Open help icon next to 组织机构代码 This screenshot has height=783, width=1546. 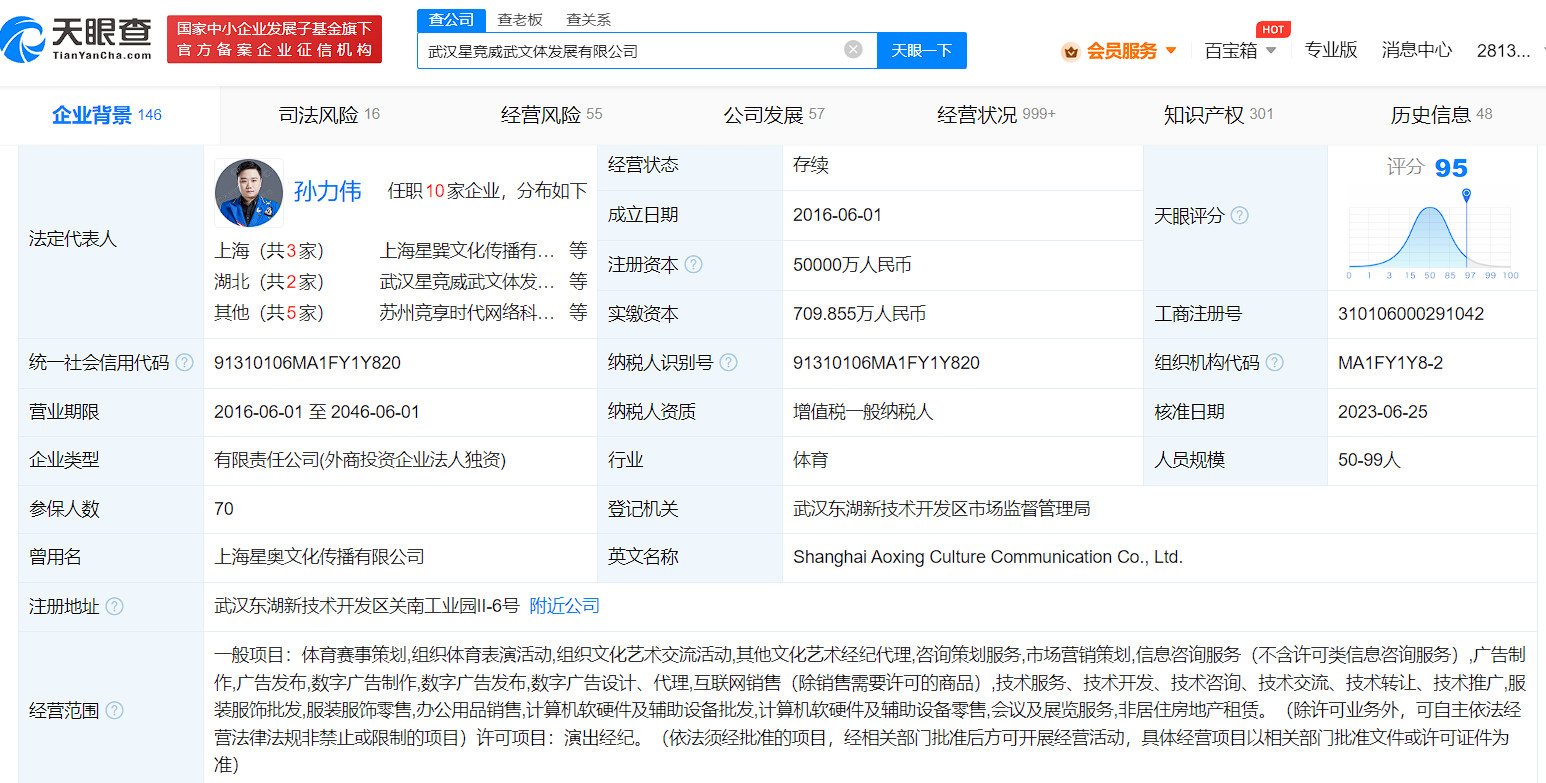pos(1274,363)
